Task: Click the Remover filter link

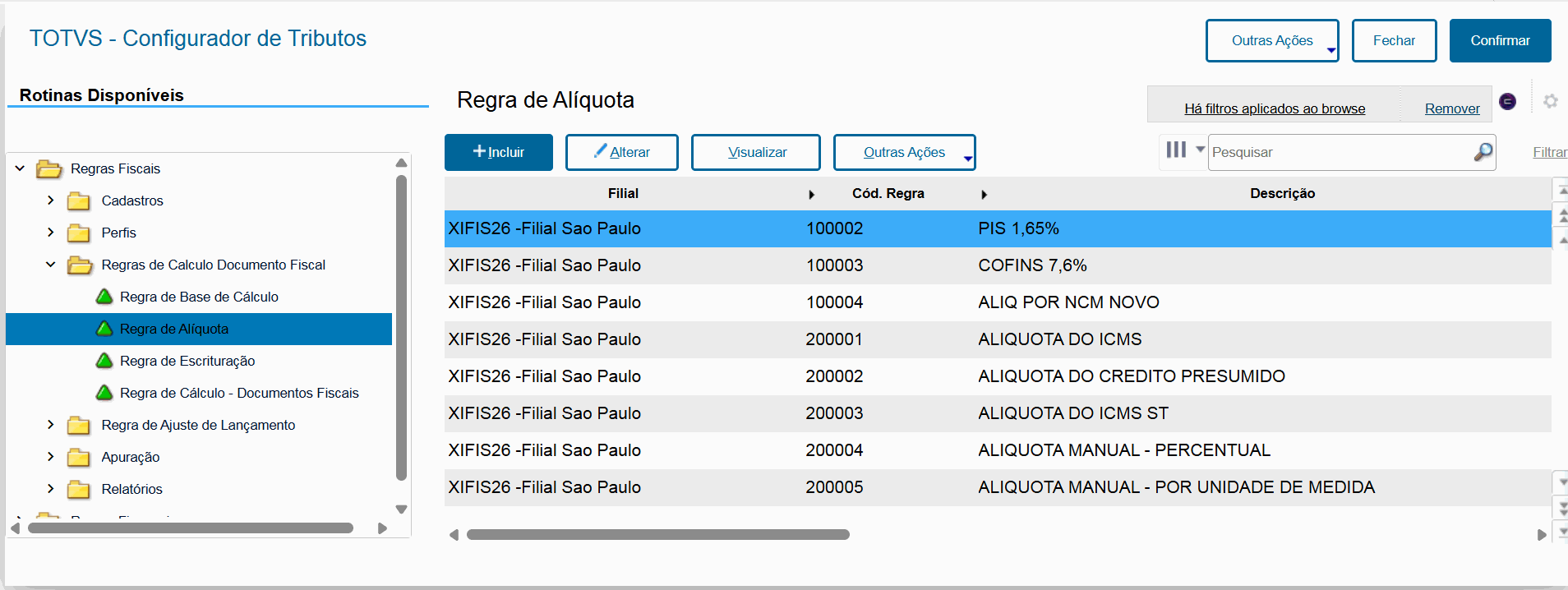Action: (x=1451, y=108)
